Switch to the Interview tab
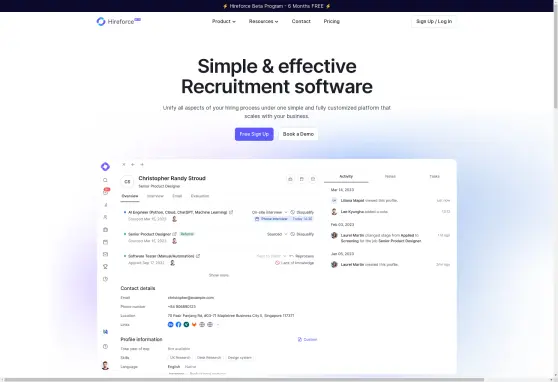The image size is (558, 382). tap(155, 196)
